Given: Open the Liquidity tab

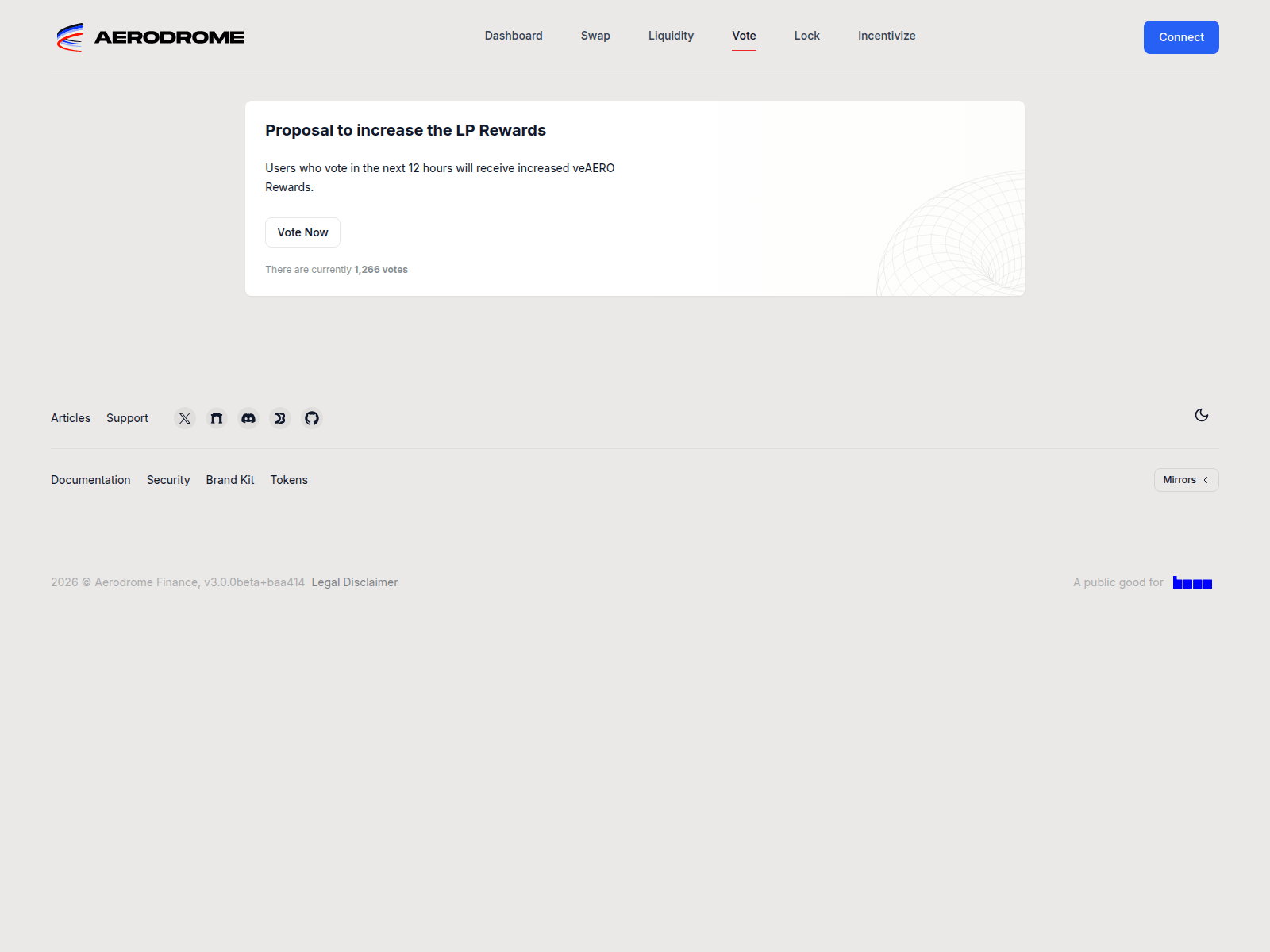Looking at the screenshot, I should coord(671,36).
